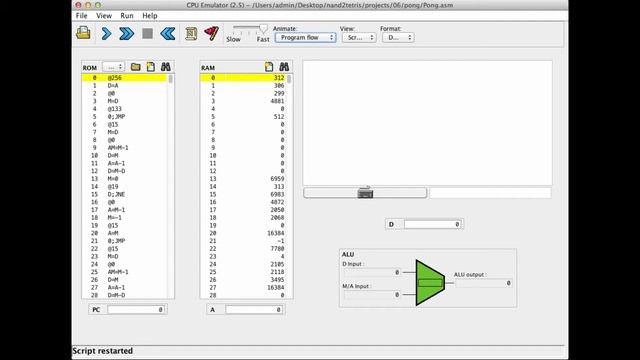640x360 pixels.
Task: Select RAM row 0 value 312
Action: click(243, 78)
